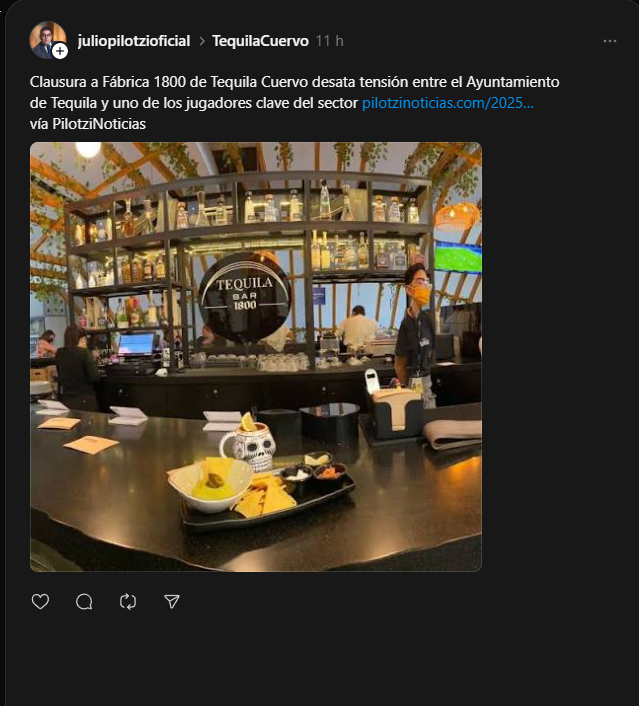Click the 11 h post timestamp

[x=329, y=41]
